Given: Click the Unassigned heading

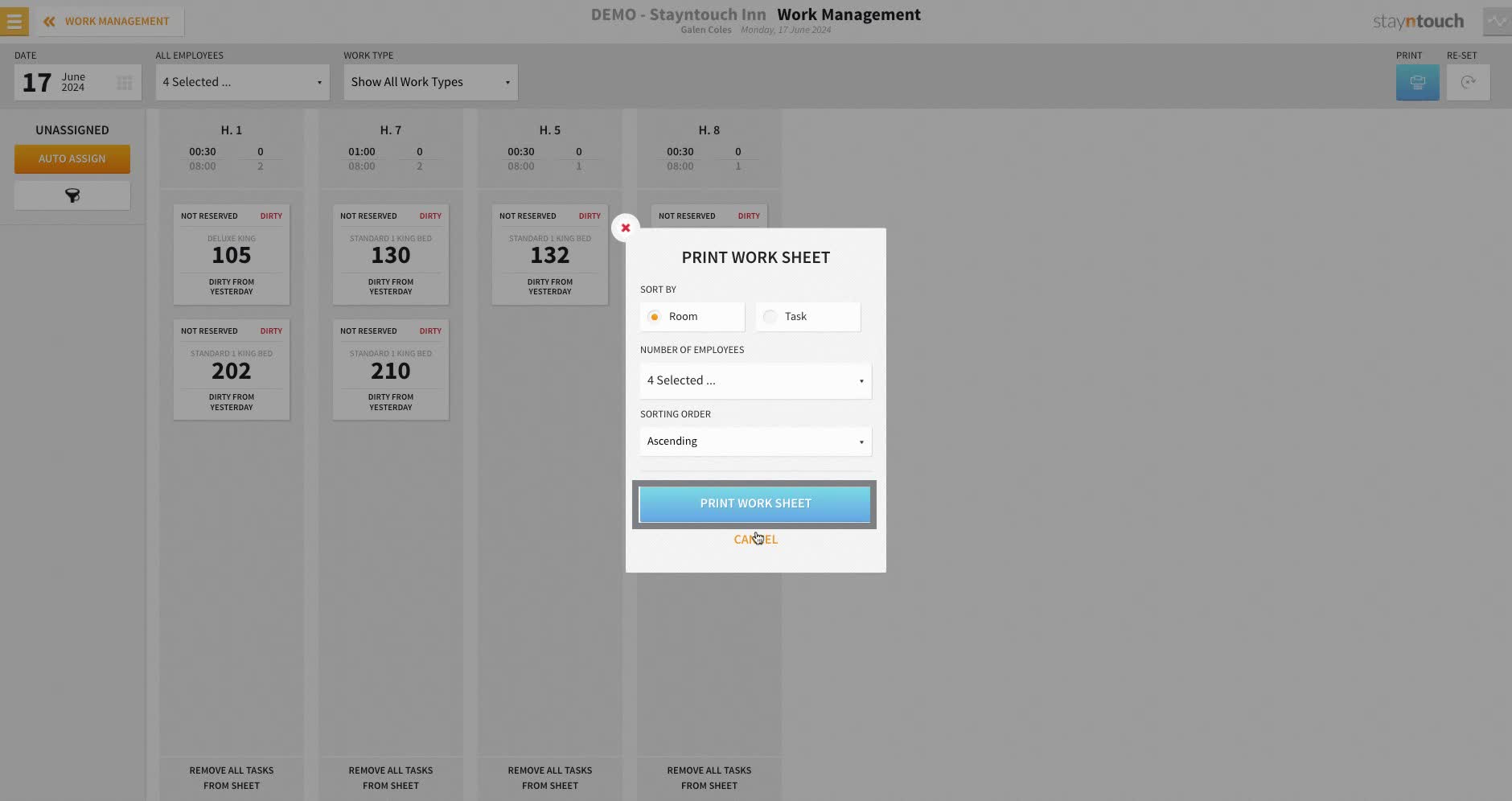Looking at the screenshot, I should point(72,130).
